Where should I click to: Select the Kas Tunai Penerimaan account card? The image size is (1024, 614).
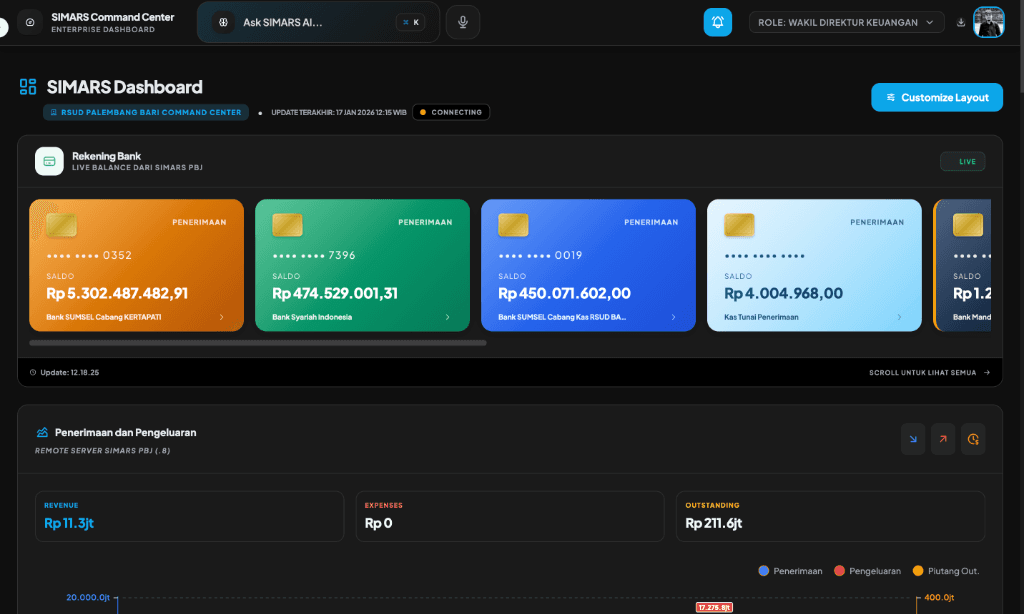pos(813,265)
